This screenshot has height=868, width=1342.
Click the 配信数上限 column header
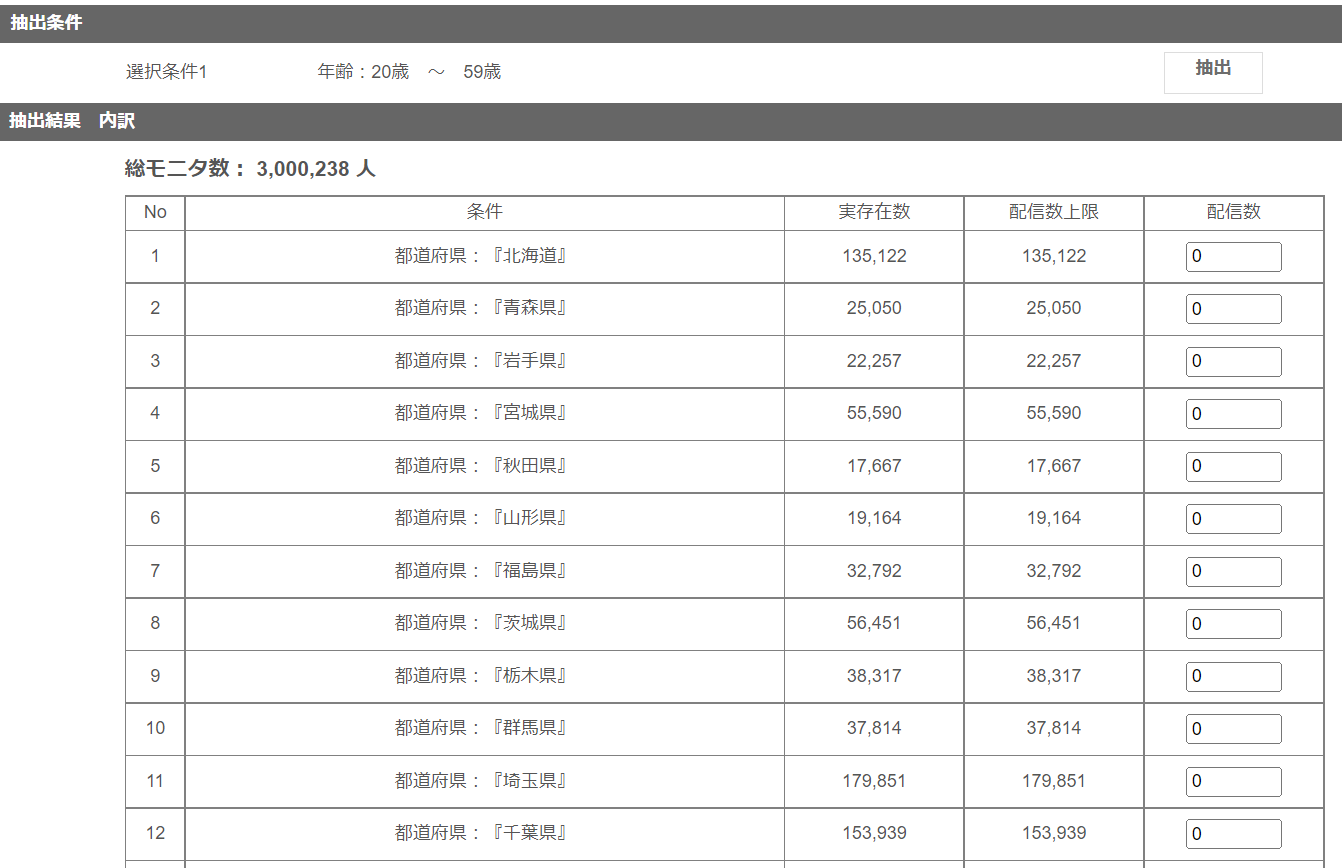point(1054,213)
